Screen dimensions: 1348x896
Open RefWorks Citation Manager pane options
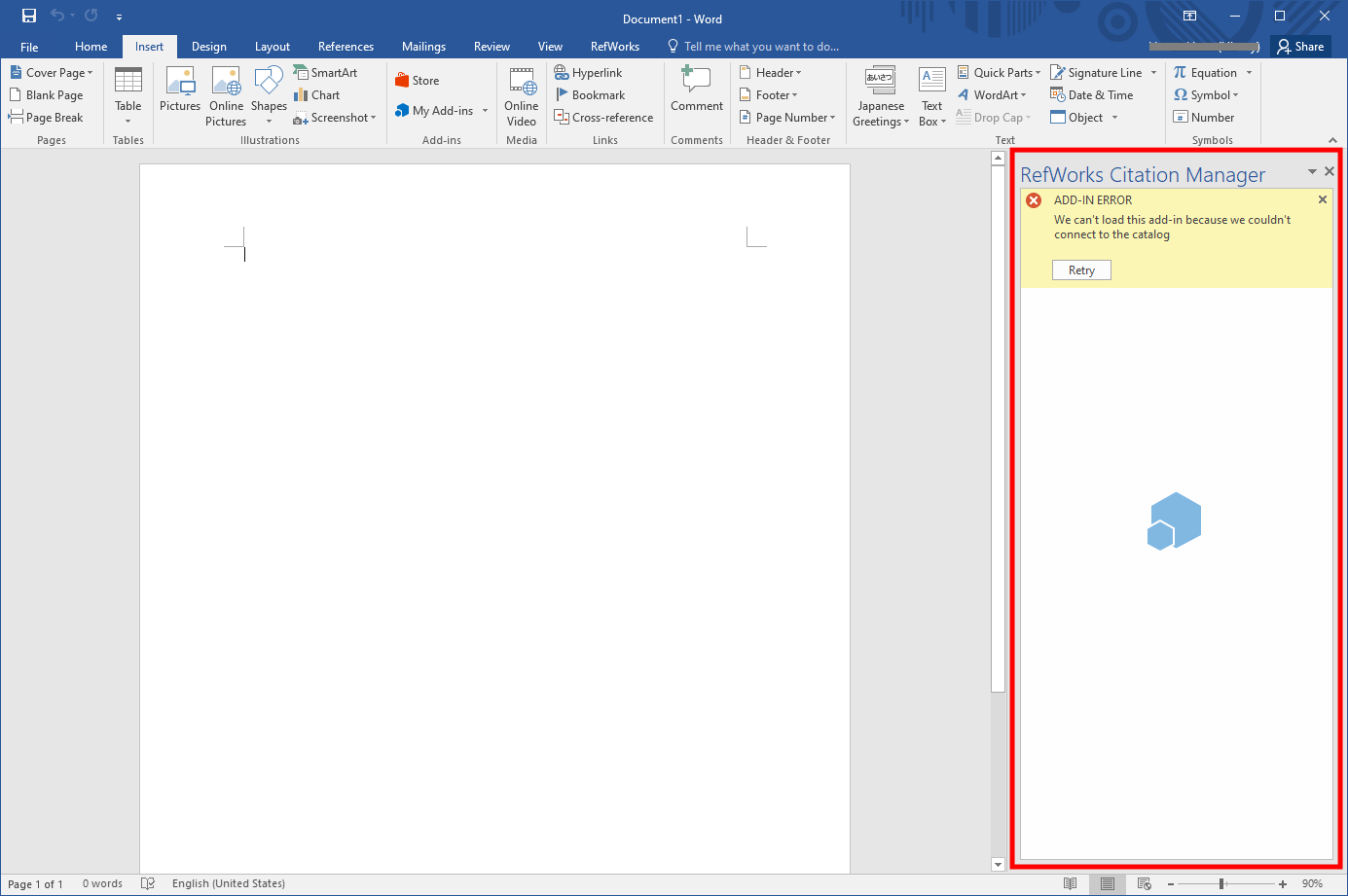click(1312, 172)
